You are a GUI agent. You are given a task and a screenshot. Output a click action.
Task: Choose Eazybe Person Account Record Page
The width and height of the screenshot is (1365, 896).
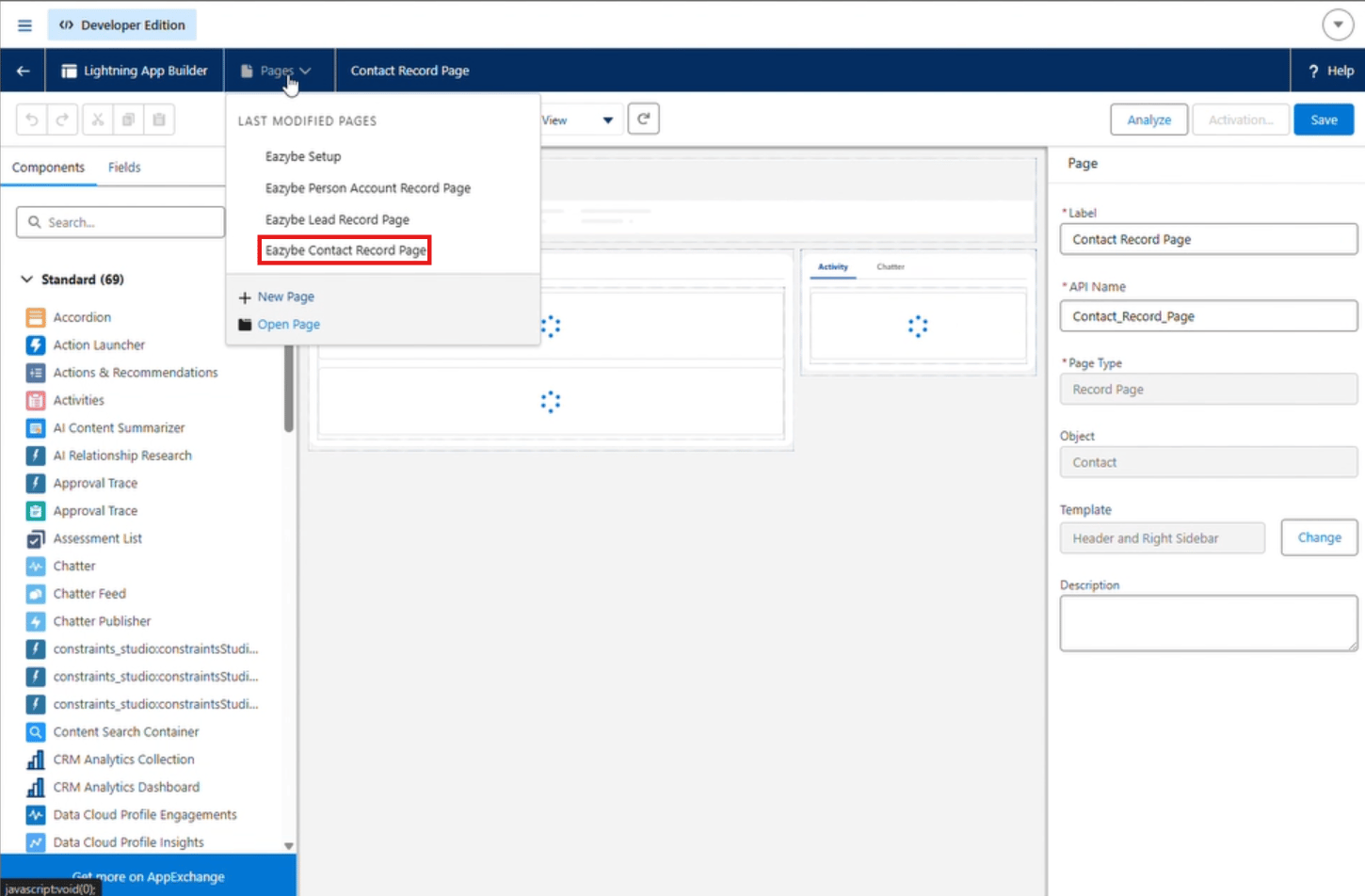click(x=368, y=188)
